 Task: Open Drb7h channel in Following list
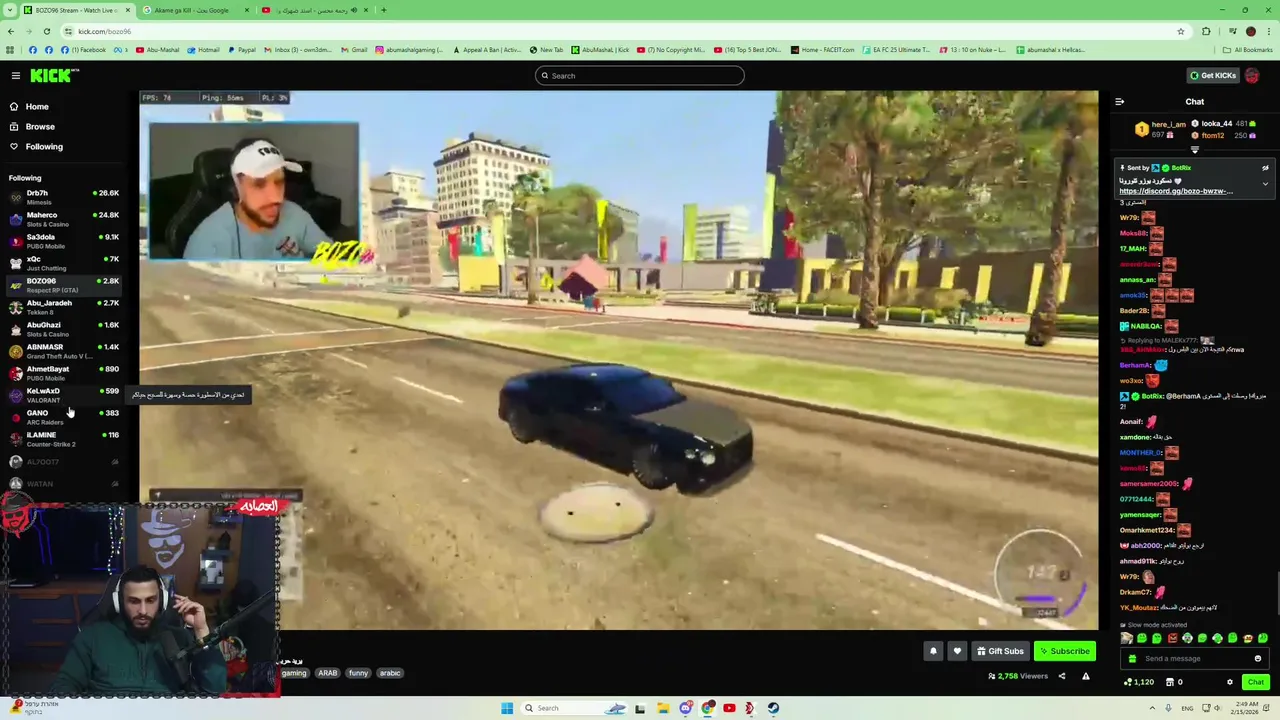tap(64, 197)
